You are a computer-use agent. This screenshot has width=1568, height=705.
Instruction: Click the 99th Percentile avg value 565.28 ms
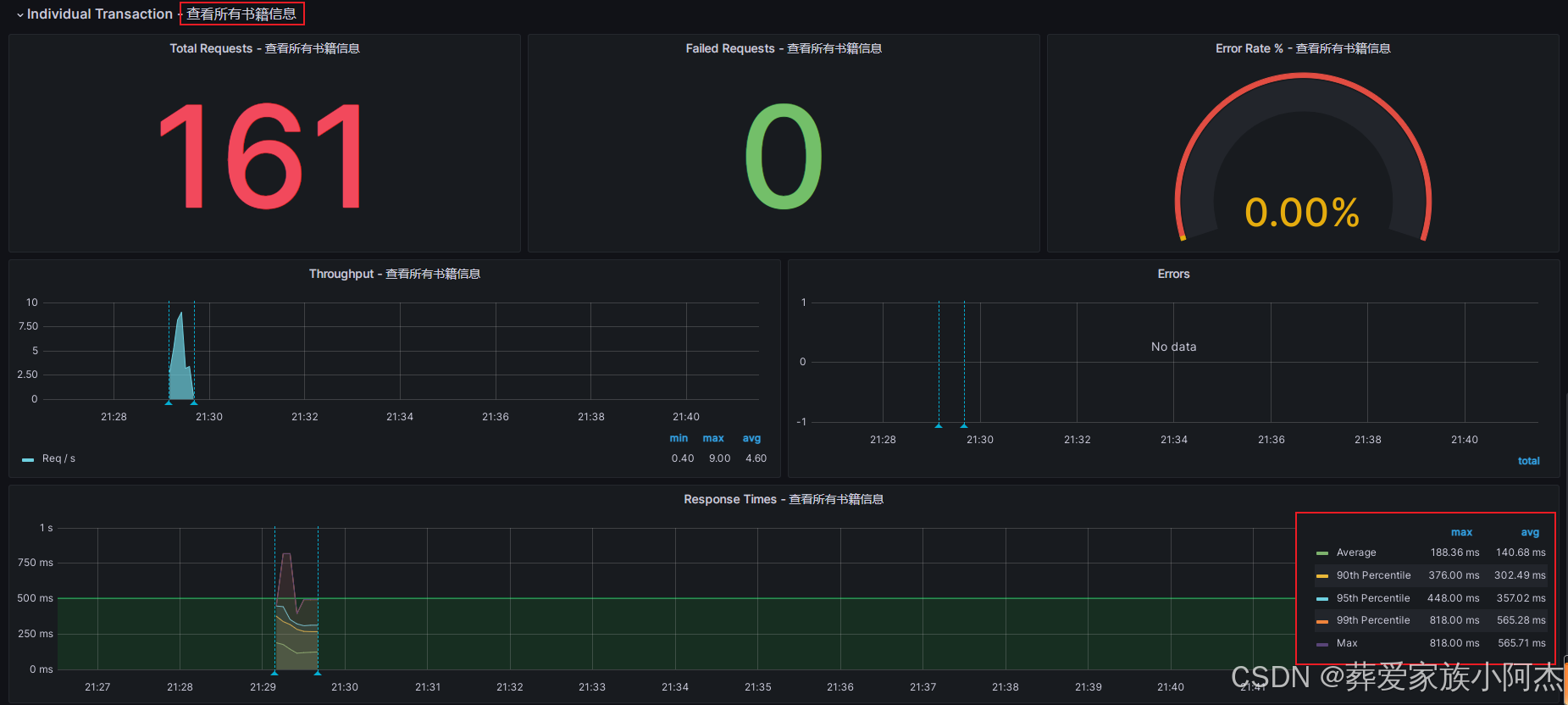pyautogui.click(x=1521, y=620)
